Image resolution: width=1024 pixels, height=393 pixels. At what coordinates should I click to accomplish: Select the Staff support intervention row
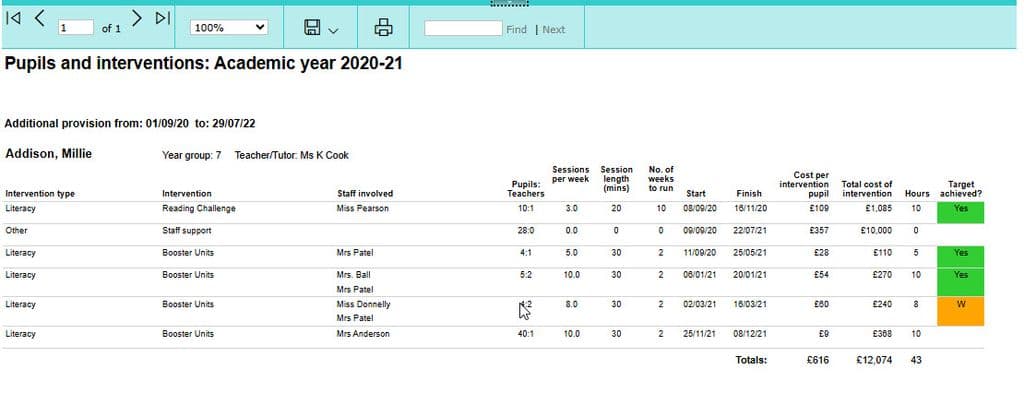(493, 231)
